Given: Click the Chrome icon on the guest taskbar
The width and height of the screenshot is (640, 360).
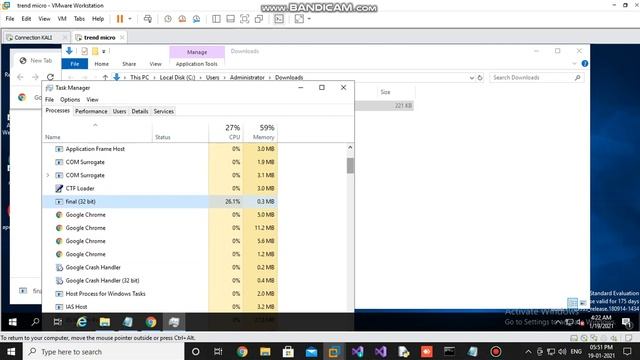Looking at the screenshot, I should pyautogui.click(x=151, y=322).
